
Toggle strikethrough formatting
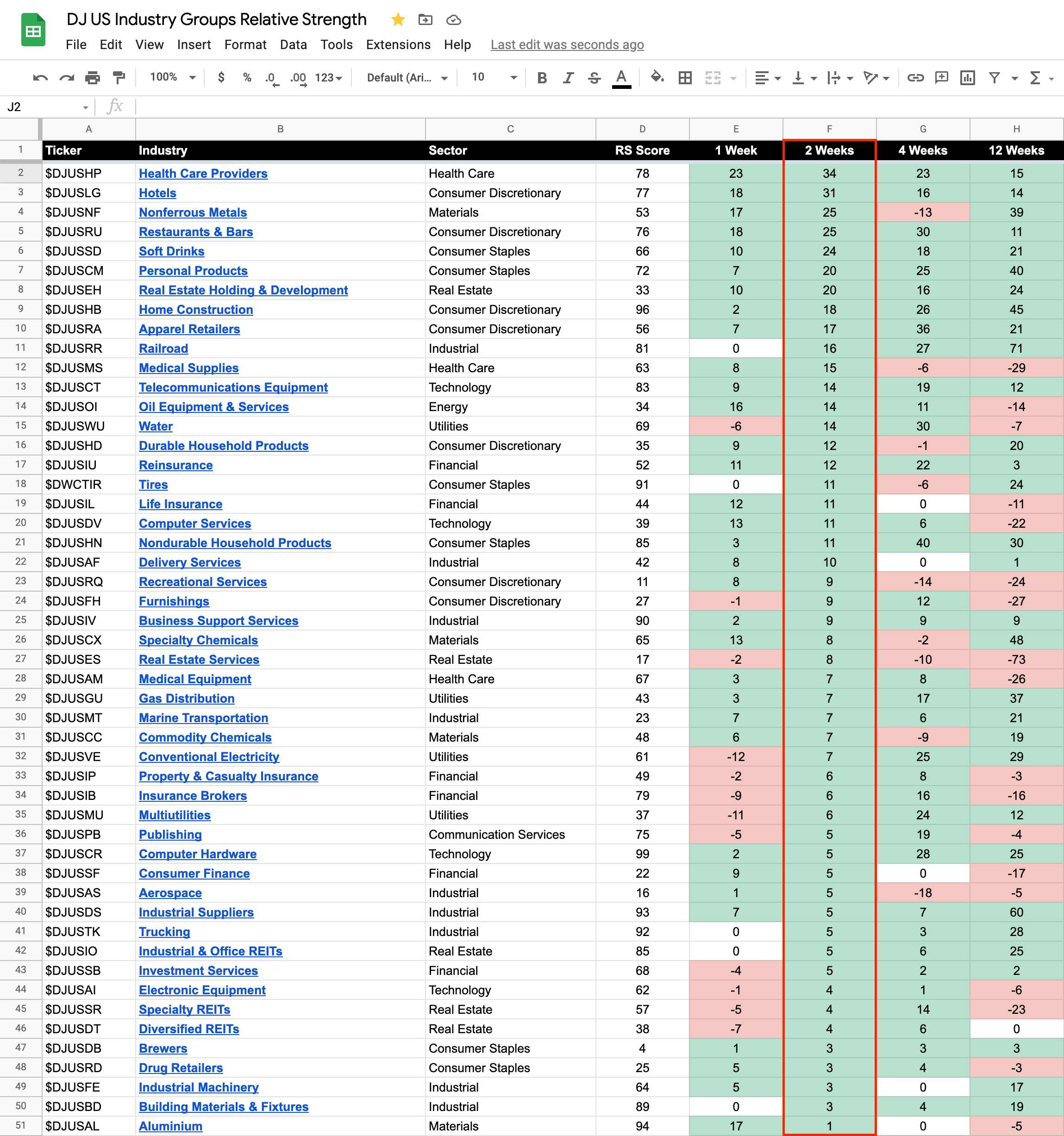595,78
